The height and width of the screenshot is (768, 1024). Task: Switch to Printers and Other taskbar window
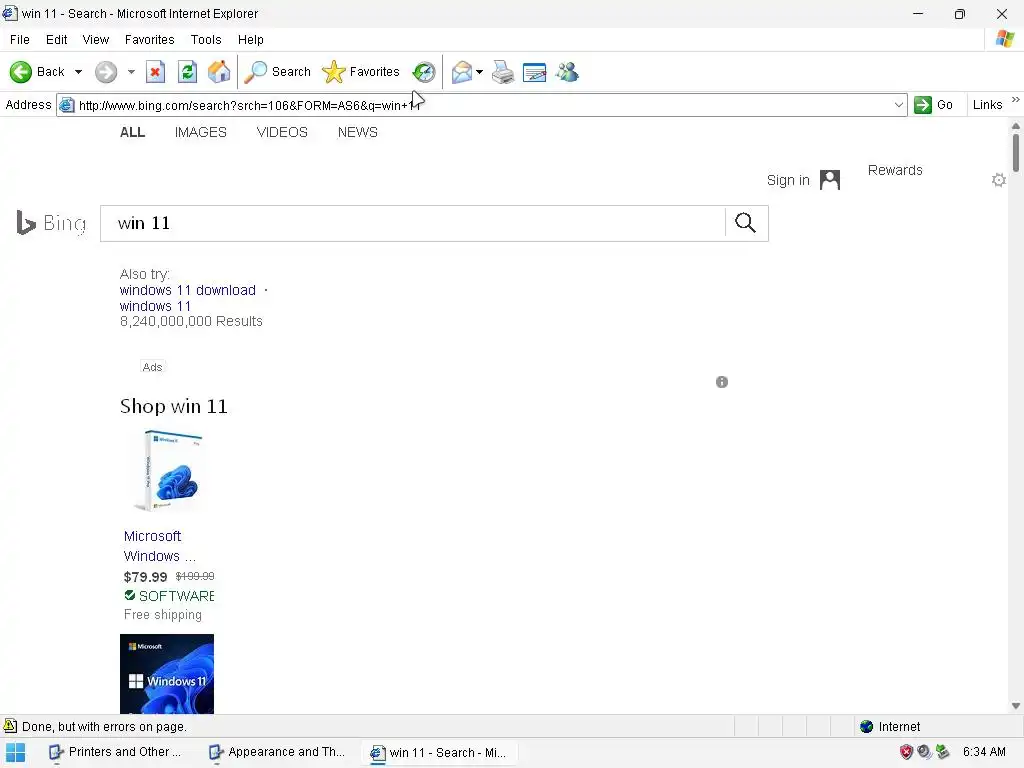(x=115, y=752)
